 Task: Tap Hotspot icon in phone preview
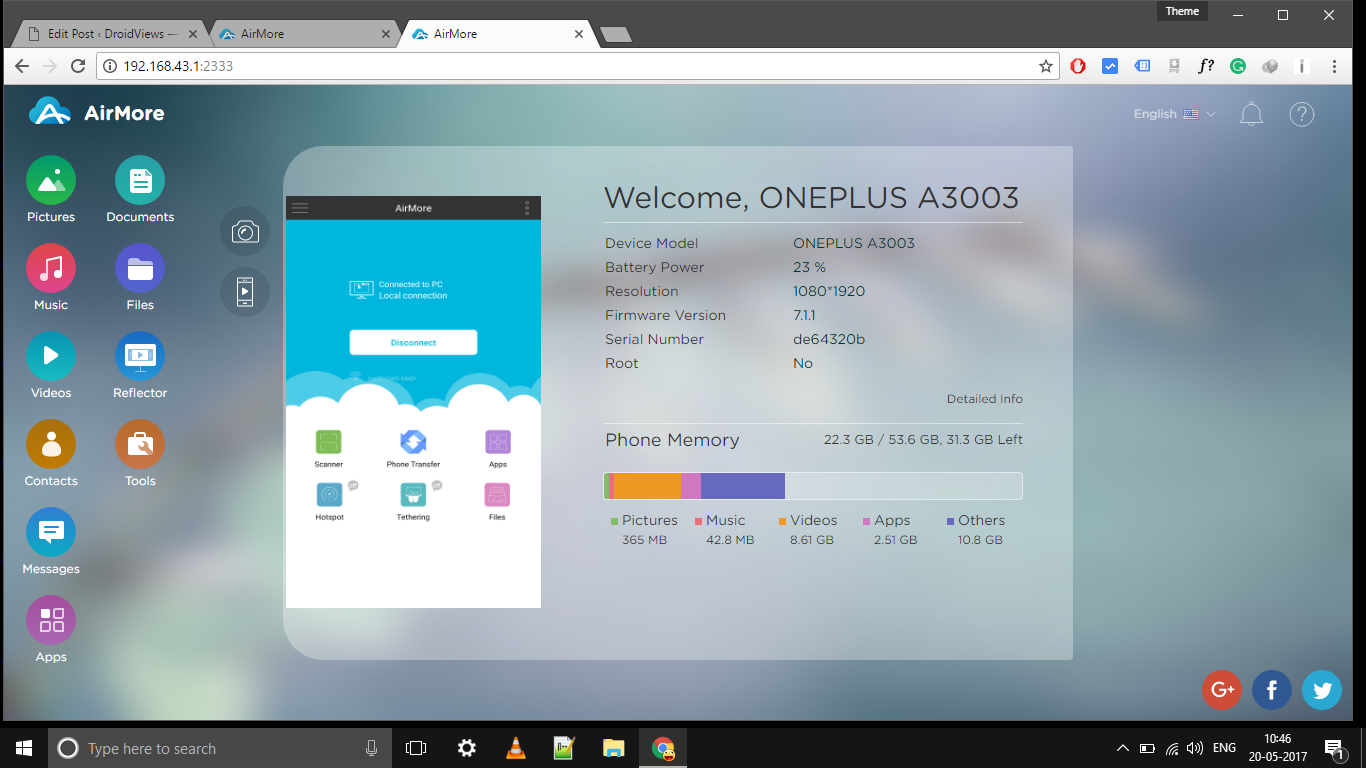[x=329, y=495]
